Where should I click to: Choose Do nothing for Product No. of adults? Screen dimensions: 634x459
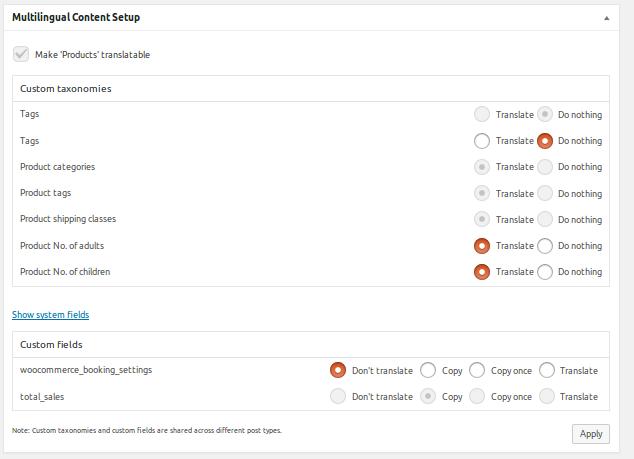click(x=545, y=246)
